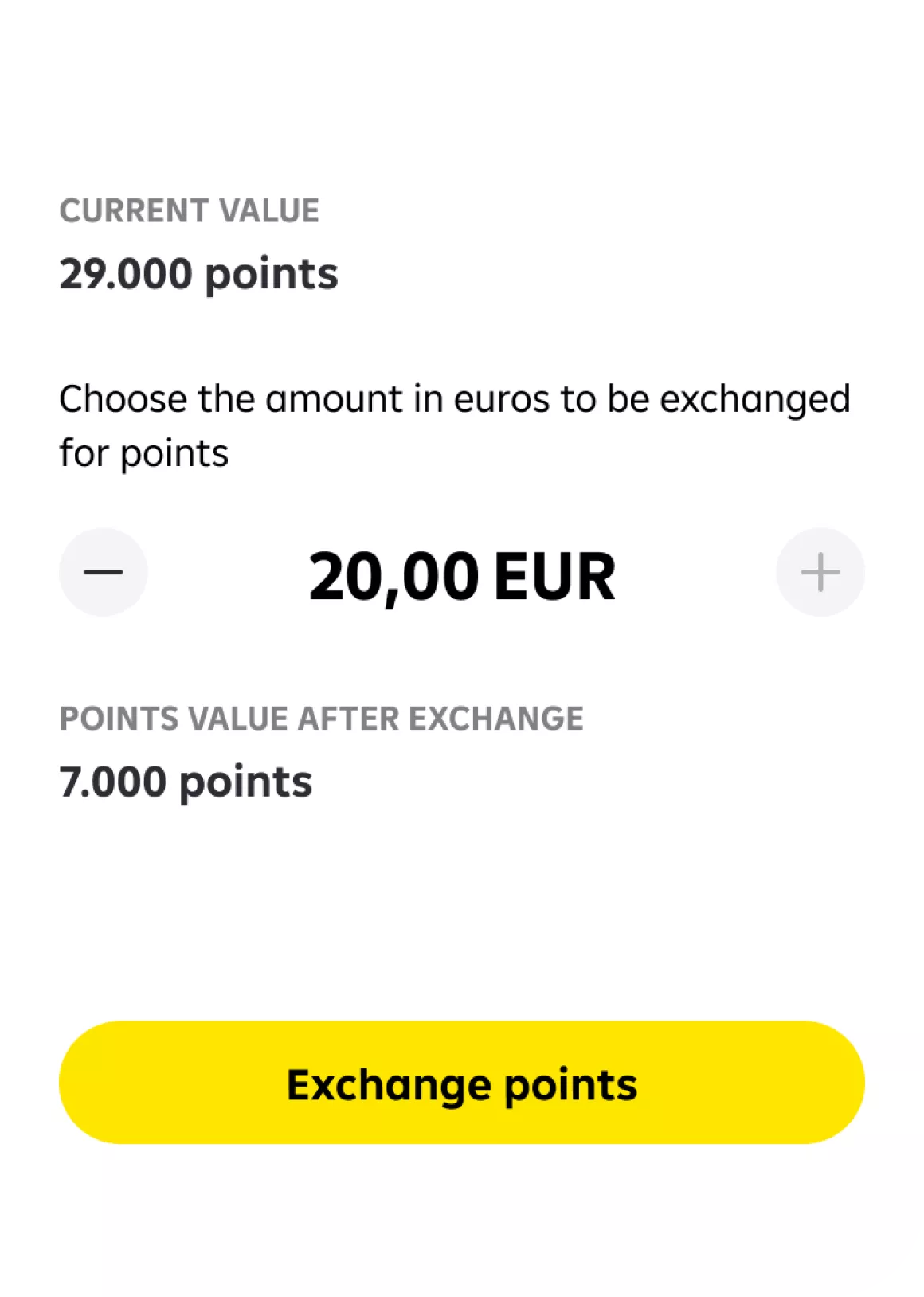Click the POINTS VALUE AFTER EXCHANGE label
The image size is (924, 1297).
(322, 719)
